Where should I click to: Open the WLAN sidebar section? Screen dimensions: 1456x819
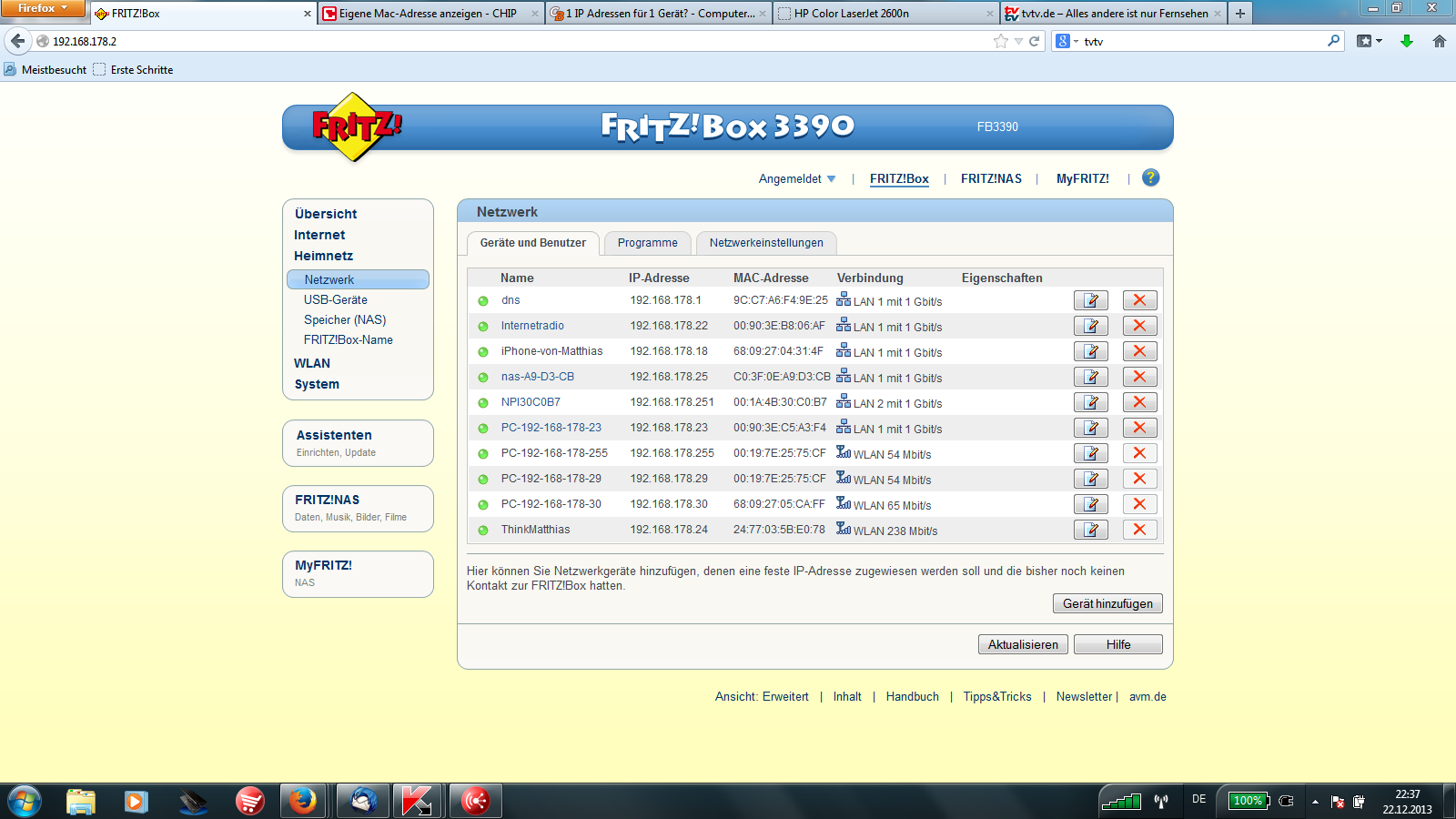point(312,363)
